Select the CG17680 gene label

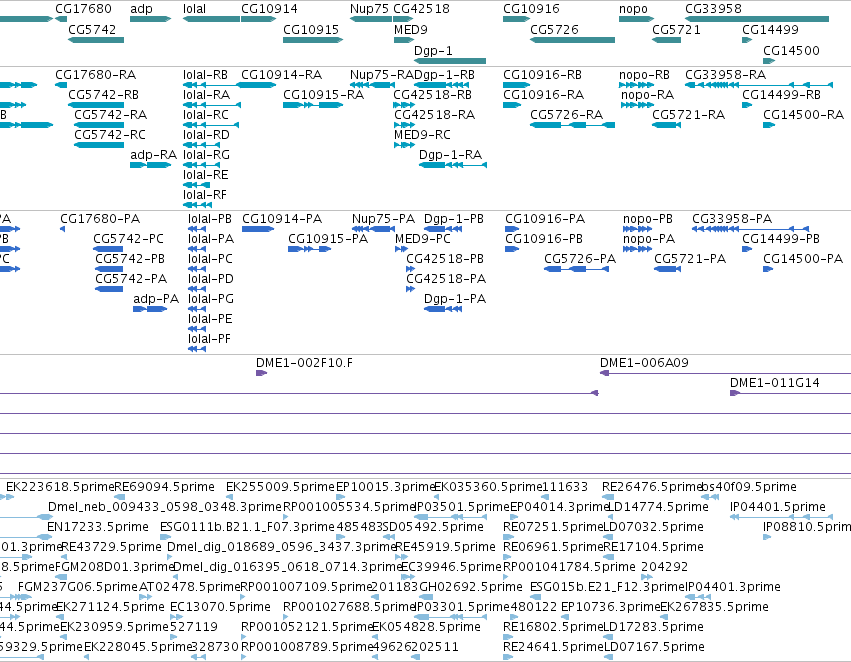pyautogui.click(x=83, y=9)
